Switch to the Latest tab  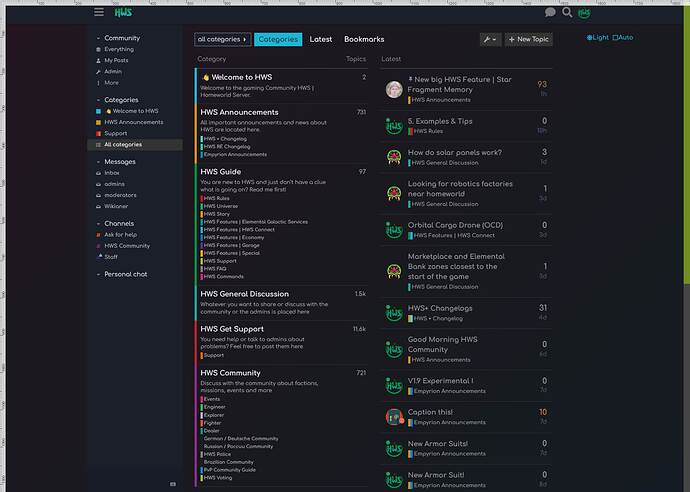pos(321,39)
